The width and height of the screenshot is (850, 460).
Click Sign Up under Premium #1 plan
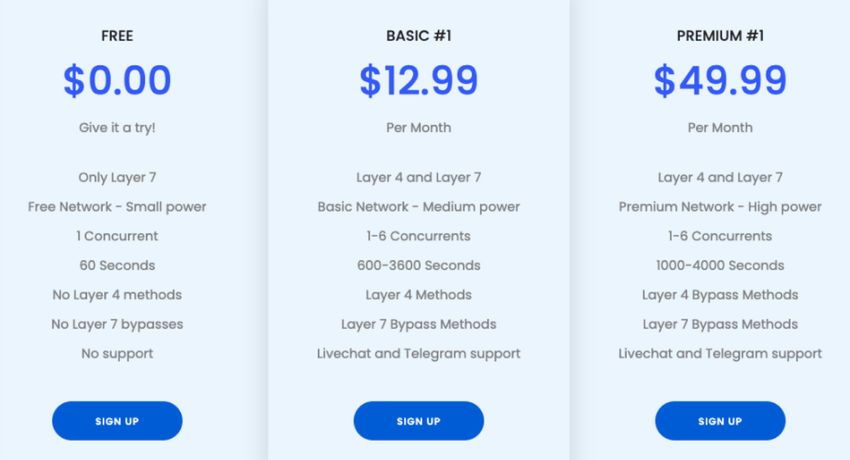[x=720, y=421]
